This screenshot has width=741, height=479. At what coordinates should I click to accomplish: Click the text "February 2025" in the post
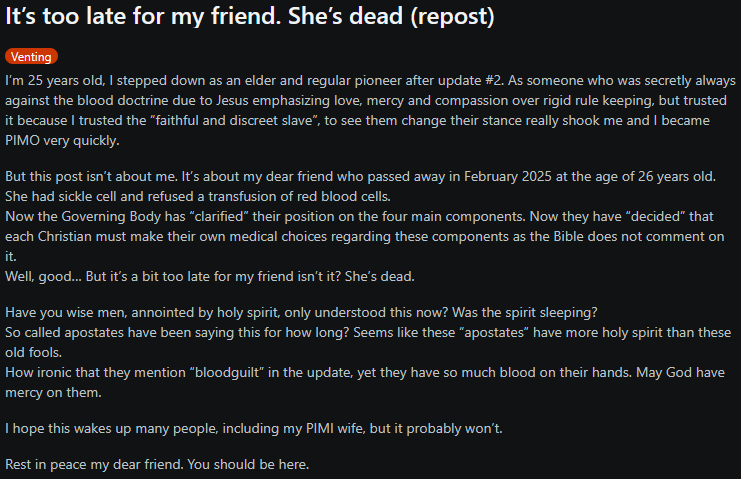[x=508, y=176]
